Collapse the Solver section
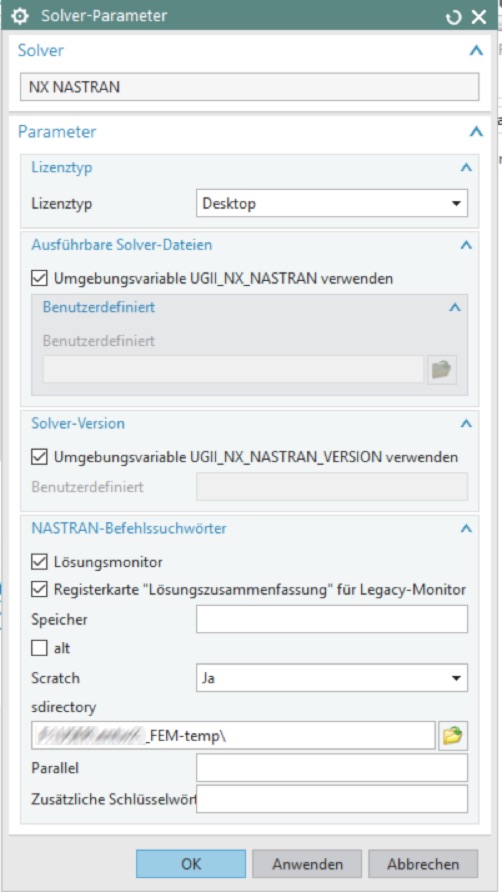This screenshot has height=892, width=502. [476, 51]
